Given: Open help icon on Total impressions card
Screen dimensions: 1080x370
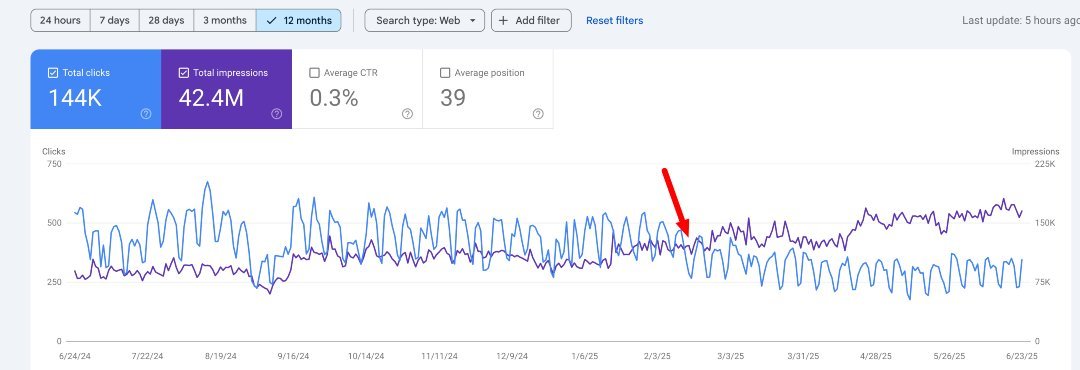Looking at the screenshot, I should [277, 114].
